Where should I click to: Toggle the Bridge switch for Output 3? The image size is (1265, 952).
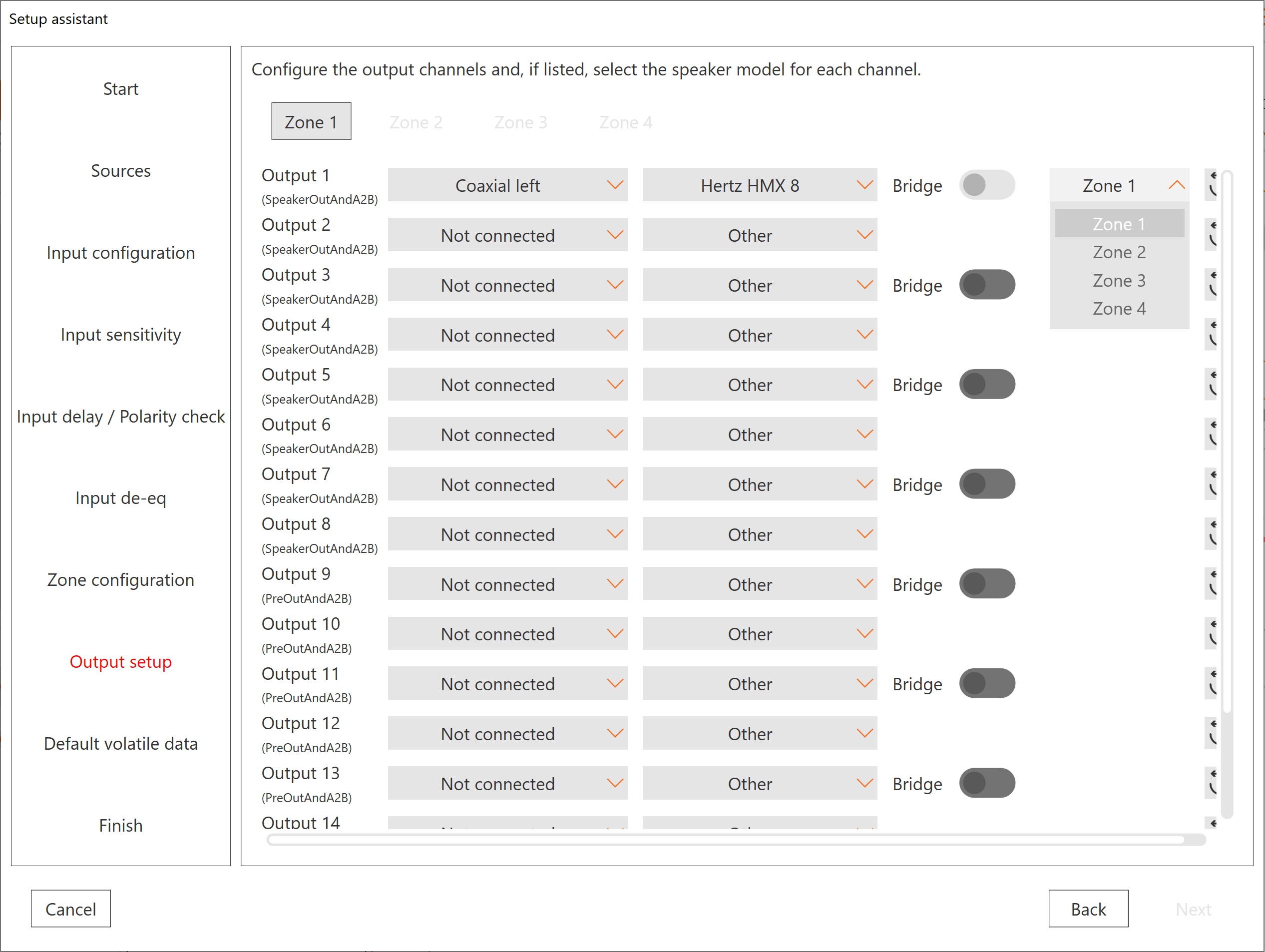(x=986, y=285)
